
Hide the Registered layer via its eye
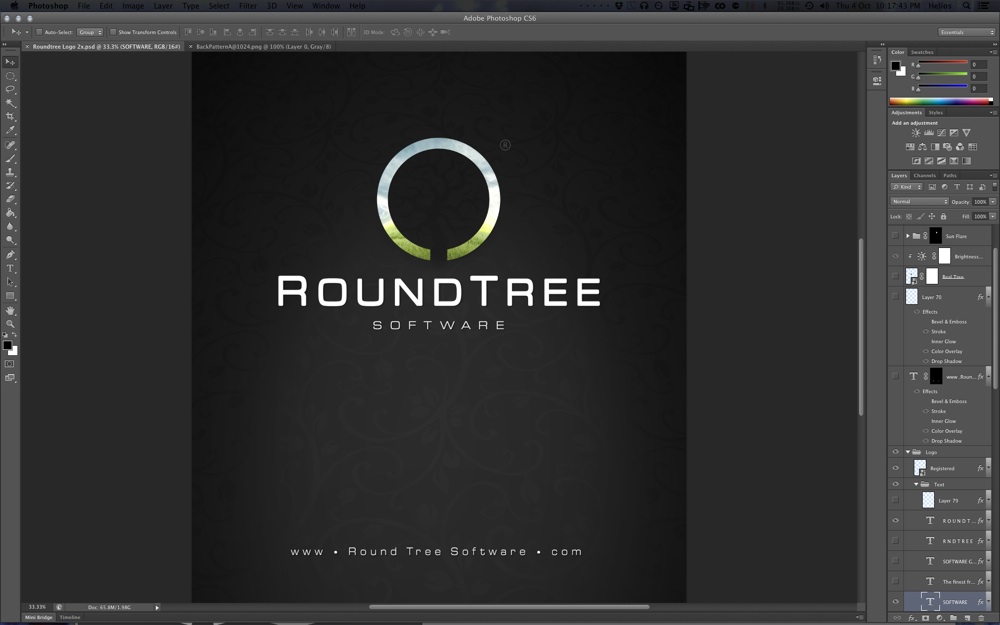click(895, 468)
